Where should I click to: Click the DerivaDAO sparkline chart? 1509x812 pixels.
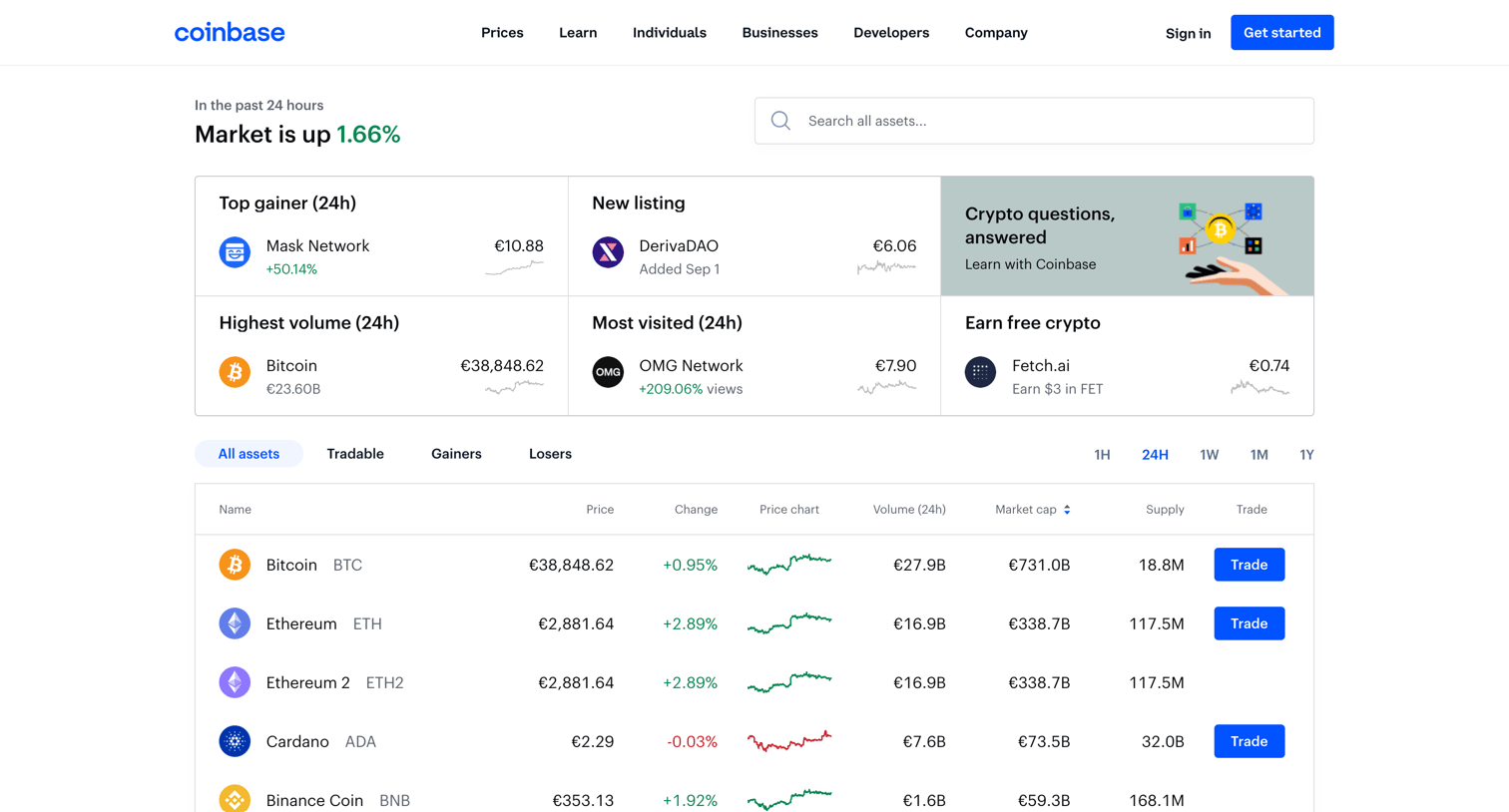point(886,267)
